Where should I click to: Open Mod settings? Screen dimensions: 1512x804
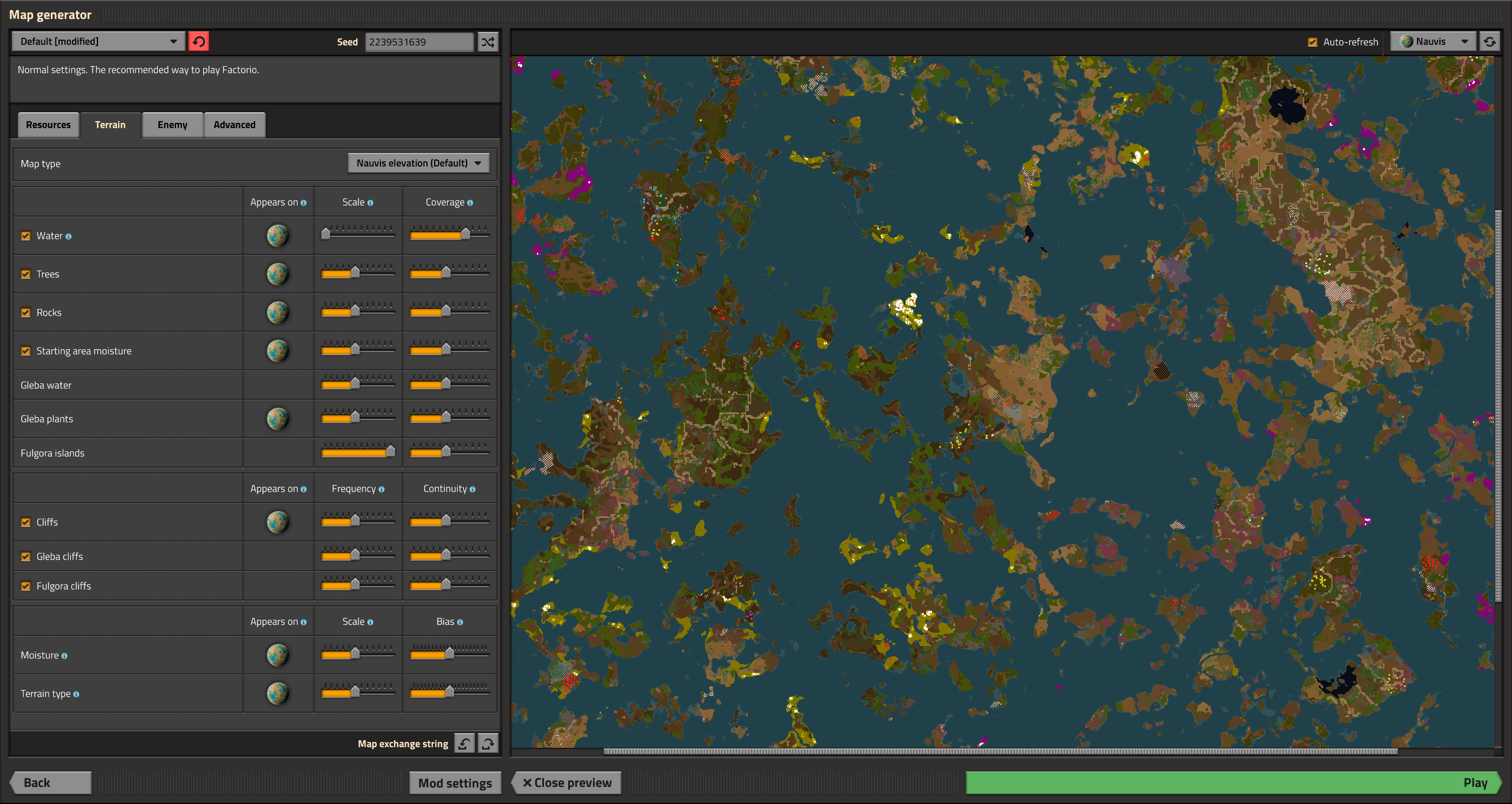(x=455, y=783)
